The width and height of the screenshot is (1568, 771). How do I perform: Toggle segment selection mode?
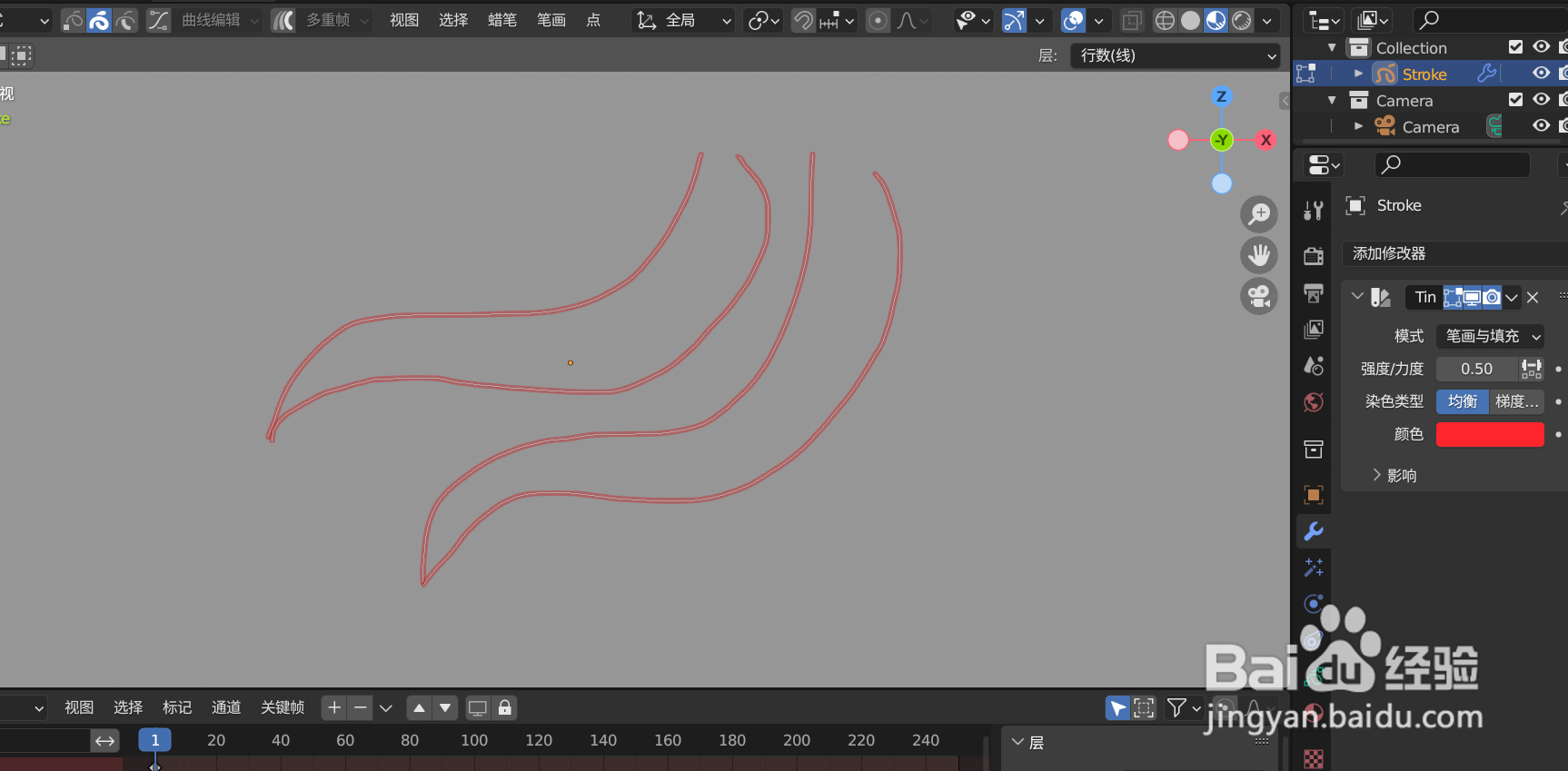click(125, 20)
